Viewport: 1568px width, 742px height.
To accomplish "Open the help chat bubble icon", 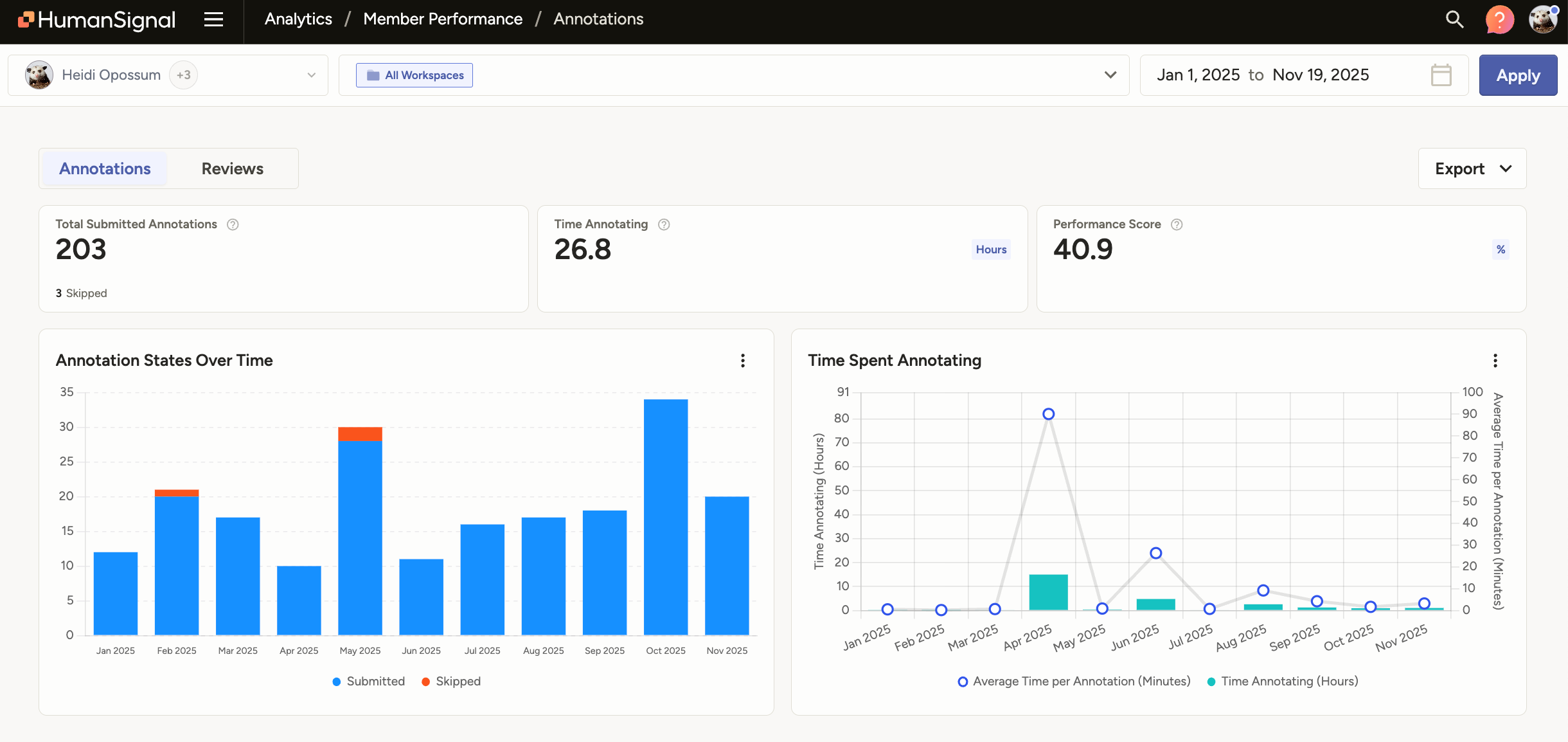I will [x=1500, y=20].
